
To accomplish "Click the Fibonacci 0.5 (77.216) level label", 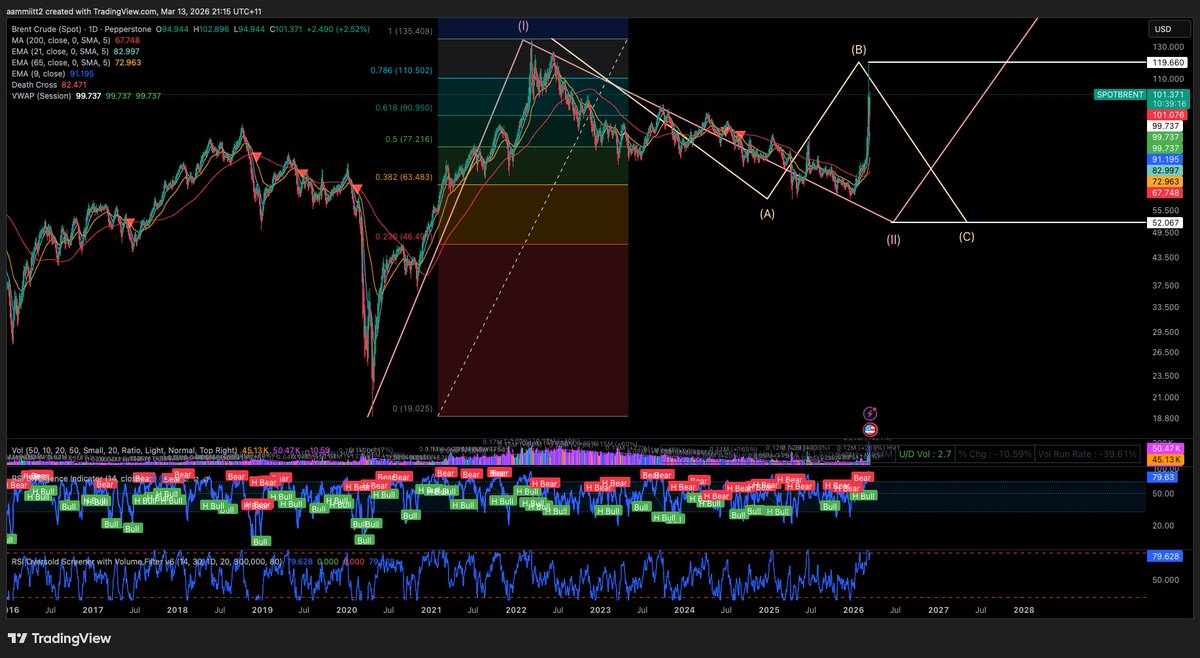I will (408, 139).
